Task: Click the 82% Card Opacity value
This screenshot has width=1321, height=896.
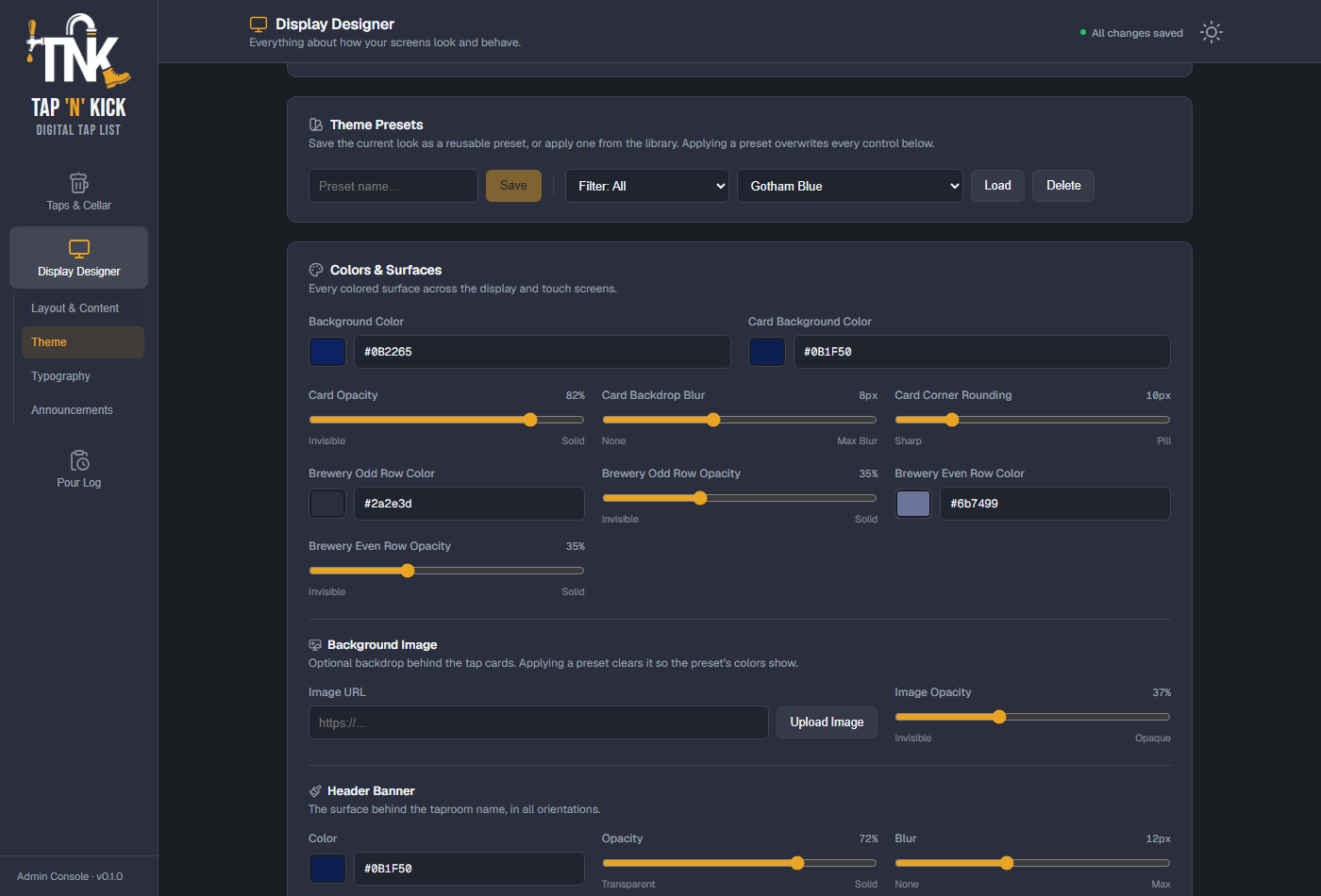Action: click(x=576, y=395)
